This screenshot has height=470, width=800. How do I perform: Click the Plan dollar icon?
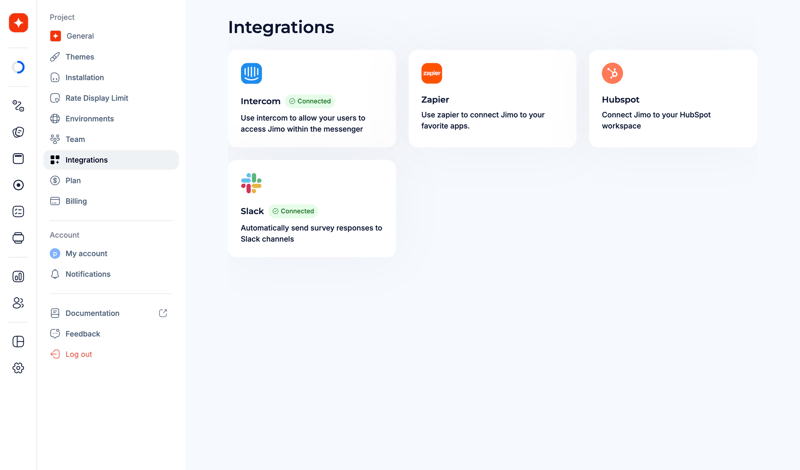click(x=55, y=180)
